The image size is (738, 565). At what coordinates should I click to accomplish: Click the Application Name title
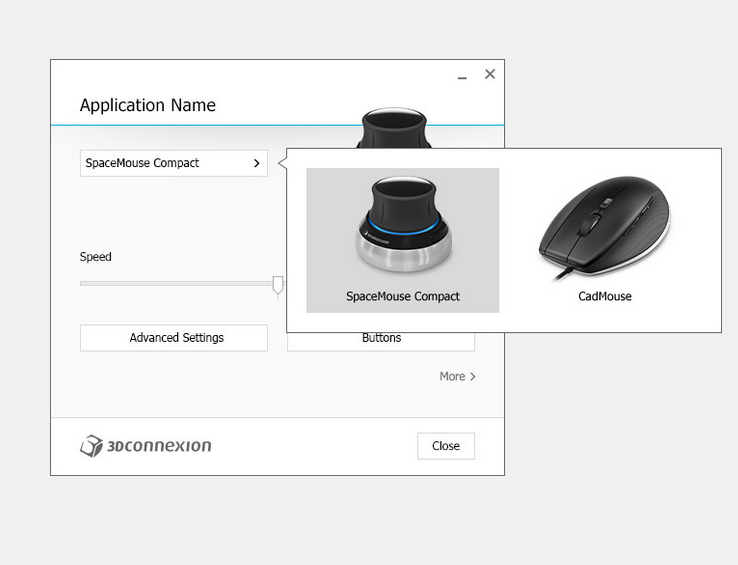[x=147, y=105]
